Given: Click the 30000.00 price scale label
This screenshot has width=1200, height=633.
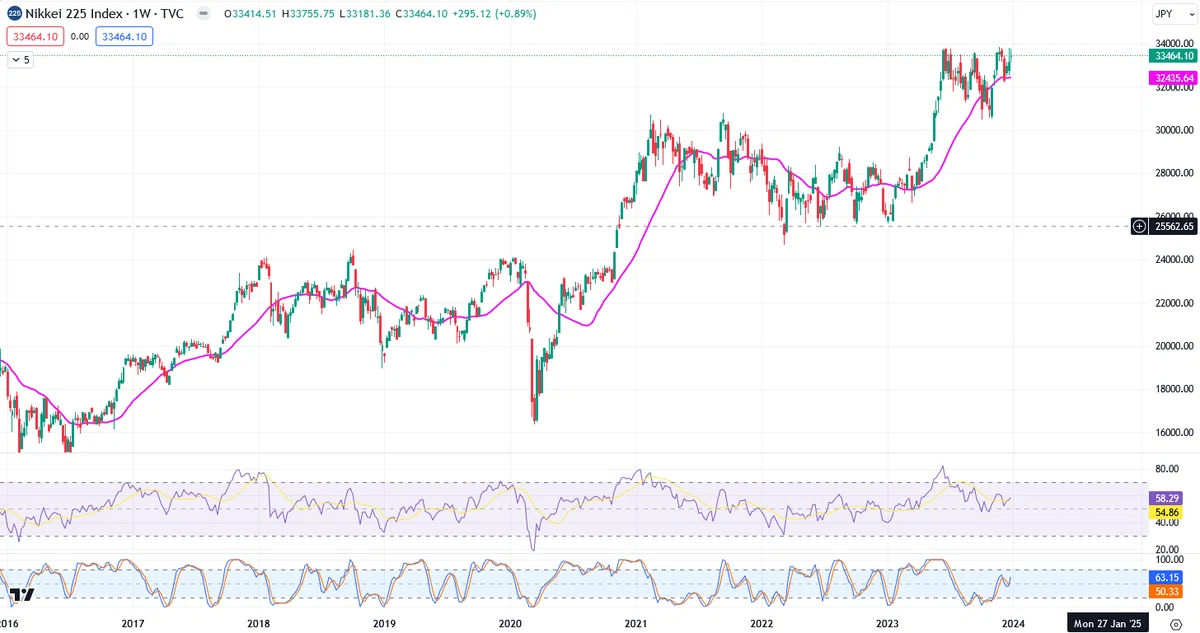Looking at the screenshot, I should (1175, 130).
